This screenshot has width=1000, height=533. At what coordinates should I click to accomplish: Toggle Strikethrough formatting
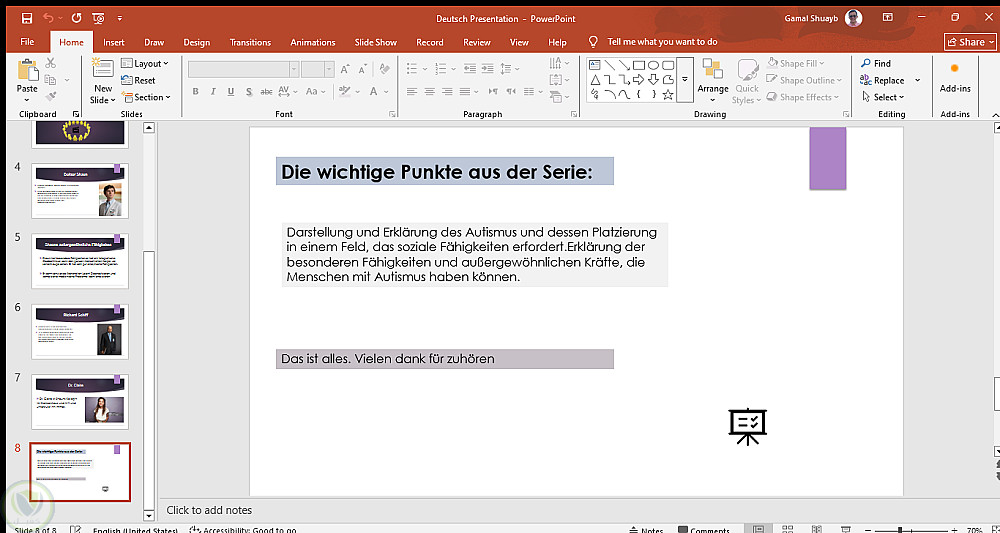point(266,91)
